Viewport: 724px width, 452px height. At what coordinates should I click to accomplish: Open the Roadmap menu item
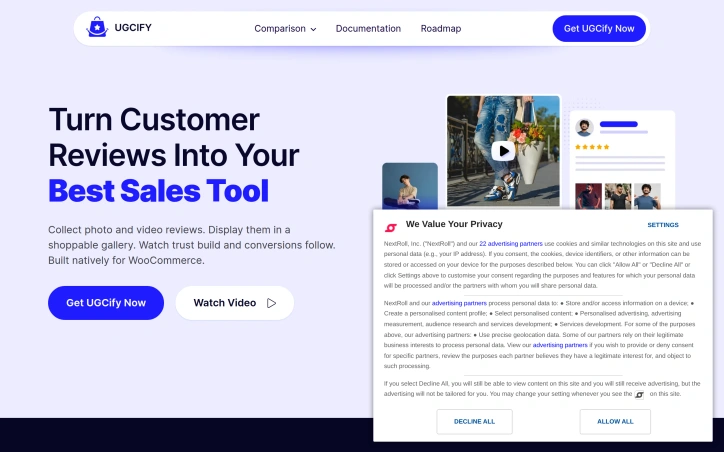(x=440, y=29)
